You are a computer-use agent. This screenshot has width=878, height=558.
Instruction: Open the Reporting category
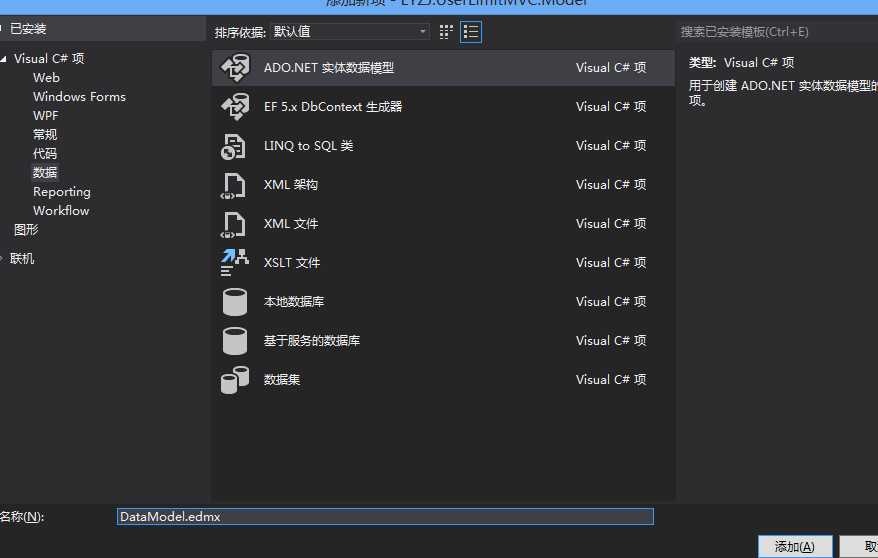coord(61,192)
